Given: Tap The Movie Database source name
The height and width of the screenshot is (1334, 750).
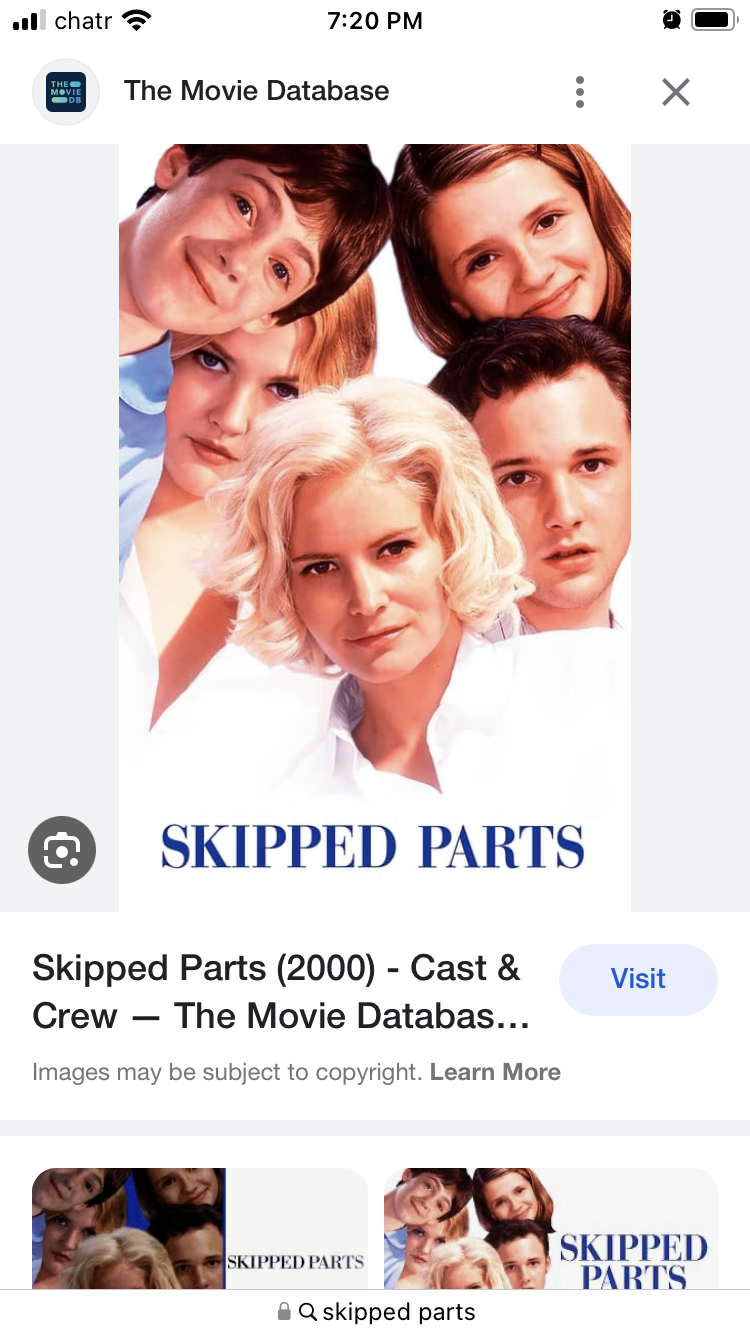Looking at the screenshot, I should tap(257, 91).
